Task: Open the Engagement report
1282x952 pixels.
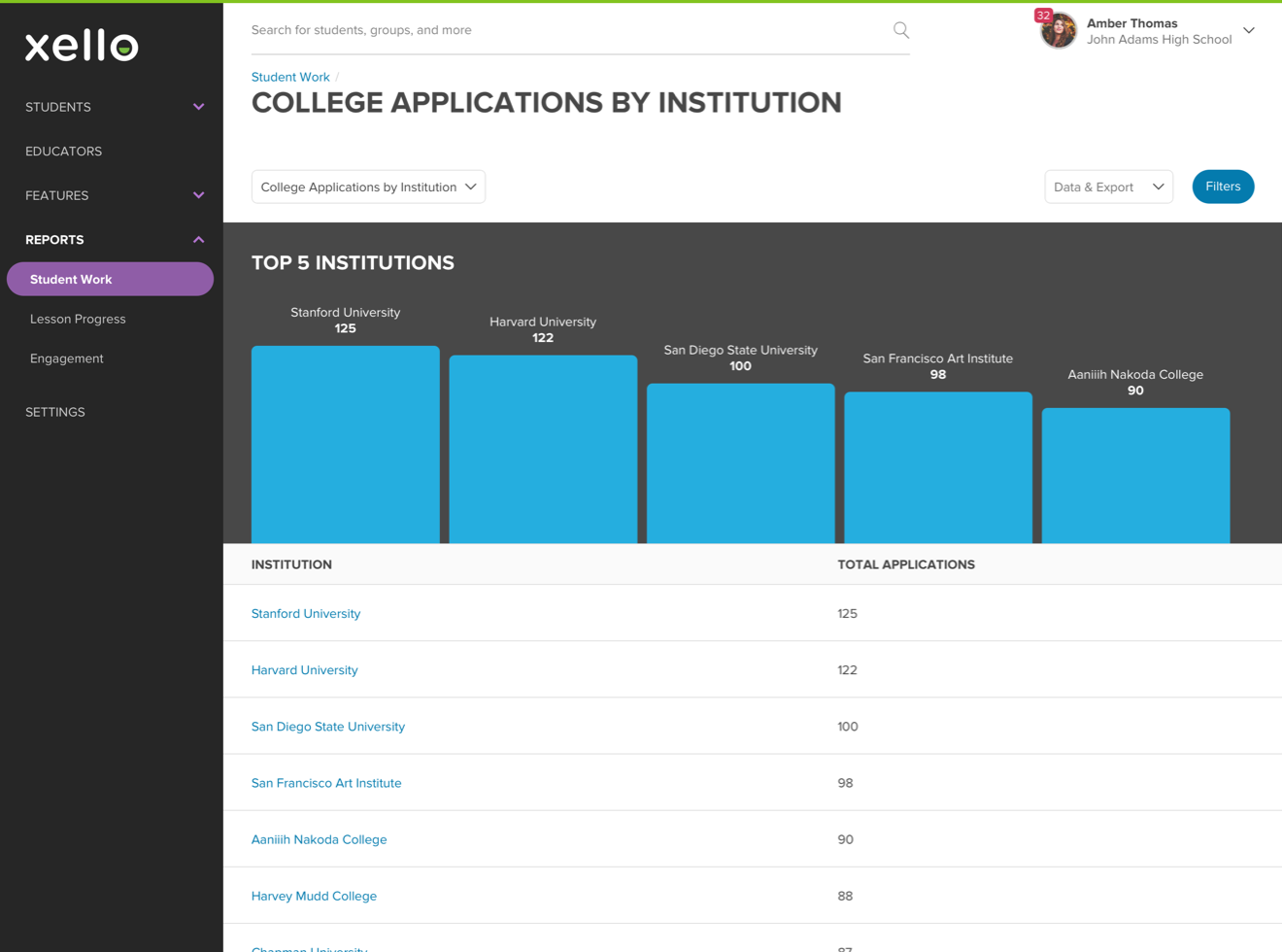Action: (x=67, y=358)
